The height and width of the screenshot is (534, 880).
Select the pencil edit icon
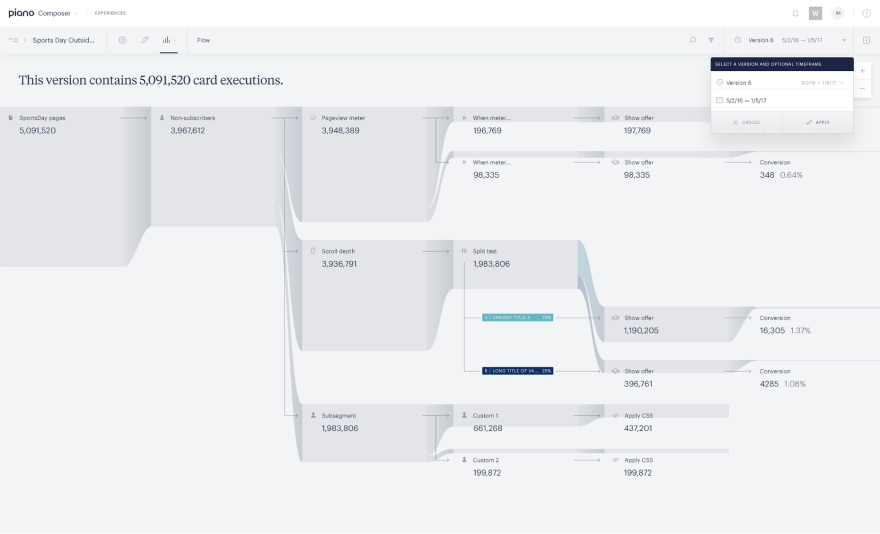pos(145,40)
